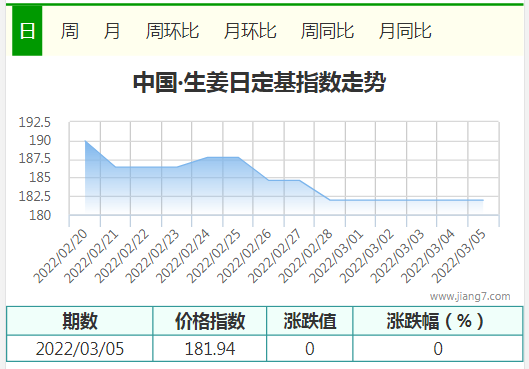
Task: Click the 2022/03/05 x-axis date label
Action: coord(459,256)
